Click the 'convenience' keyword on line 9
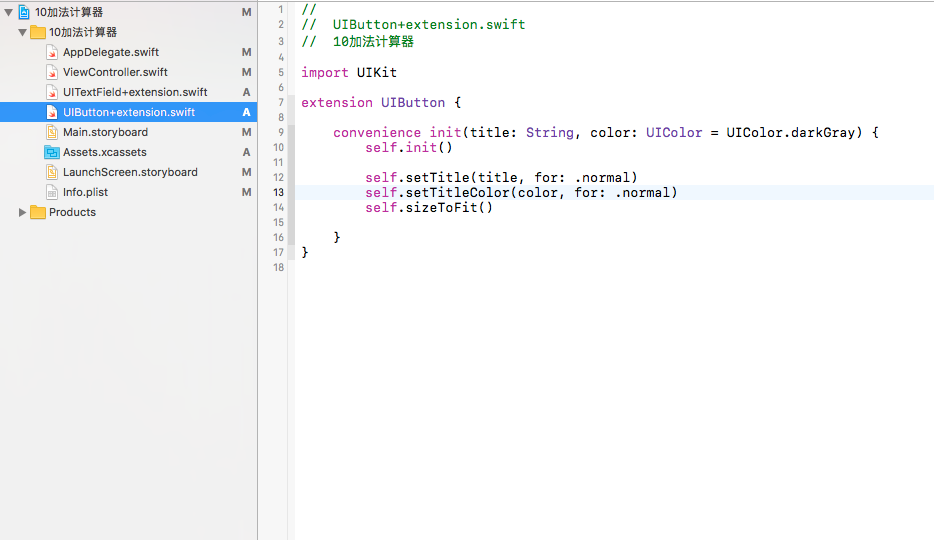Image resolution: width=934 pixels, height=540 pixels. pyautogui.click(x=377, y=132)
